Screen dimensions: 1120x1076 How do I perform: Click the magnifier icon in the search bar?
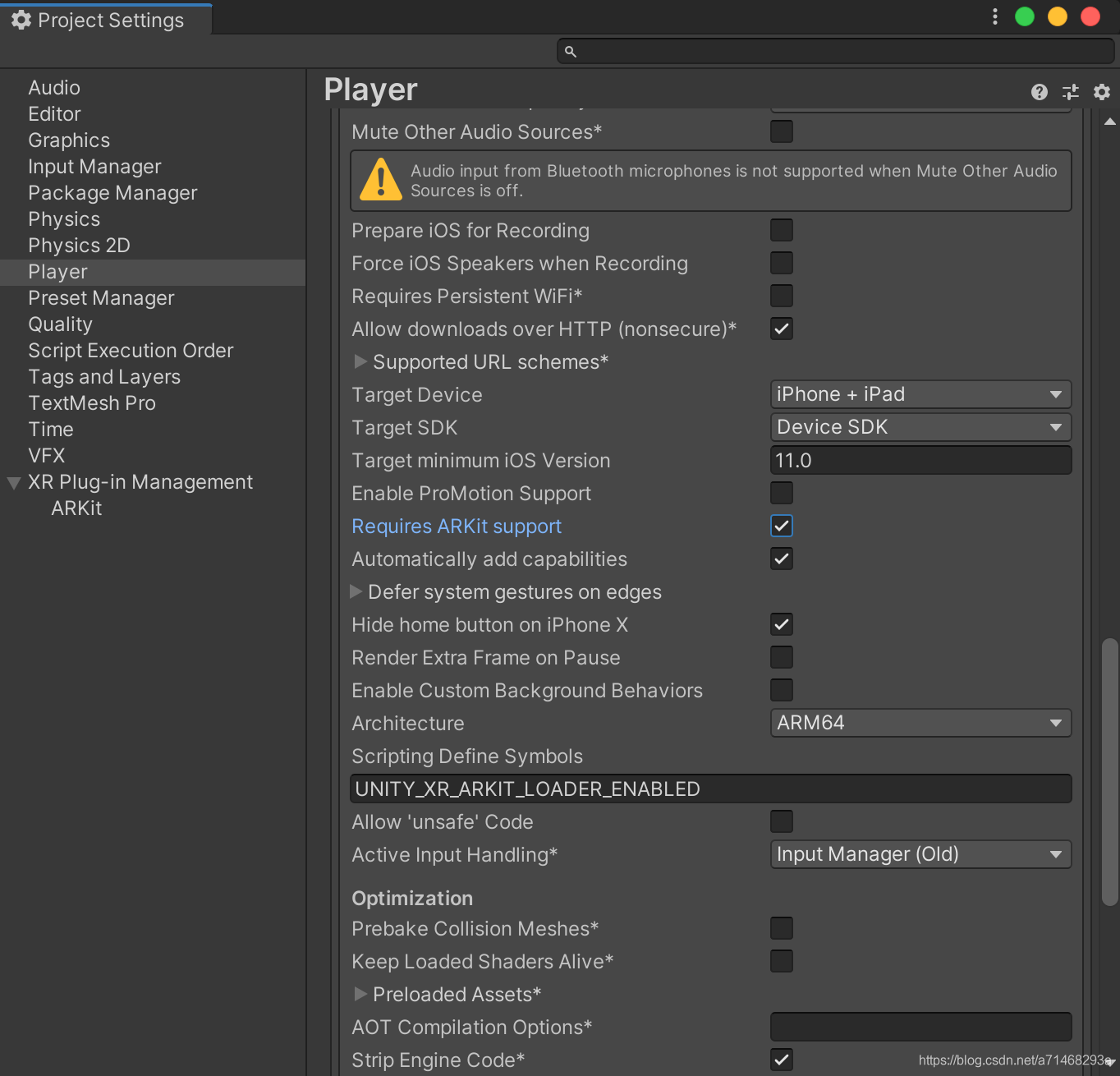(572, 51)
